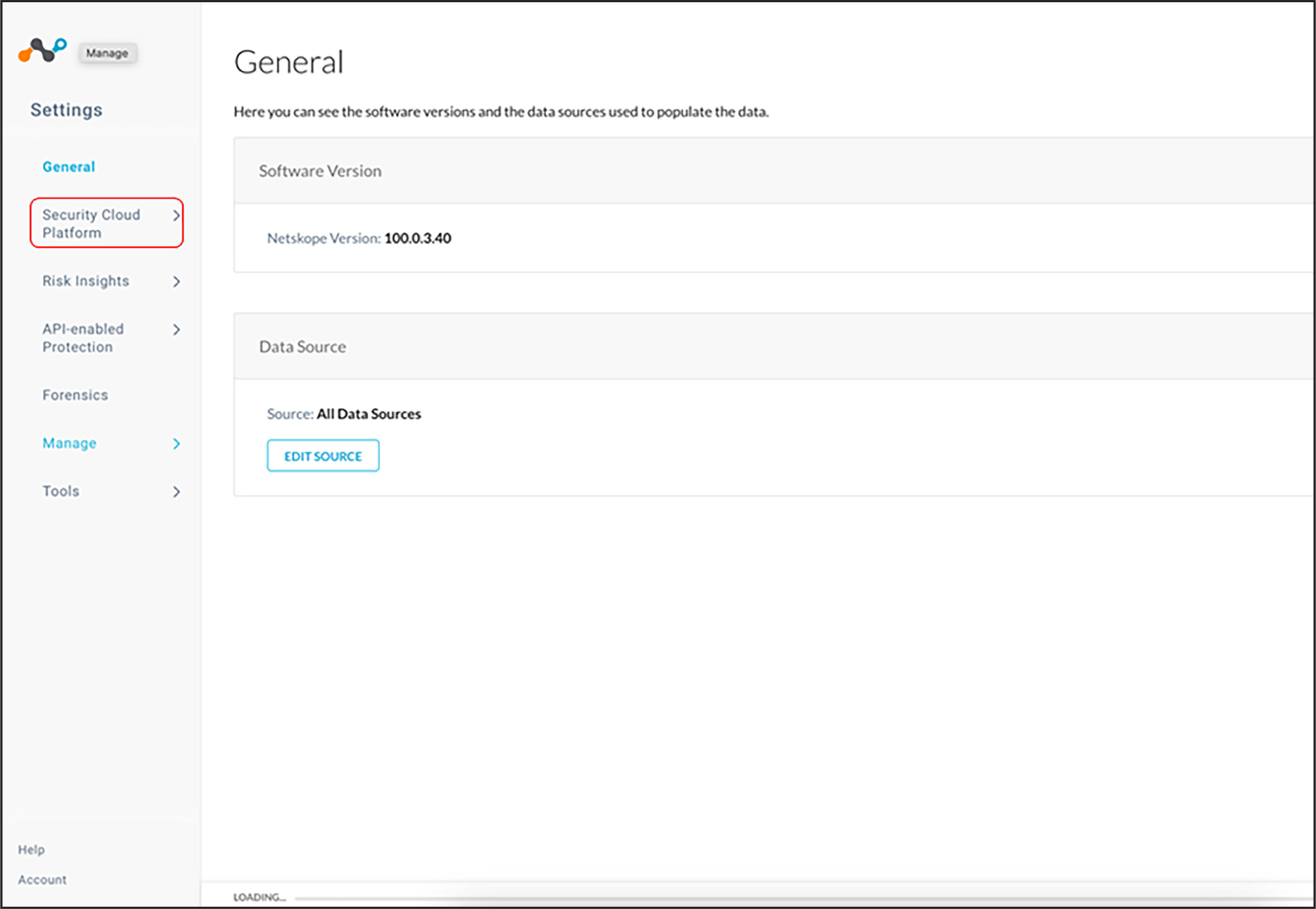Click the Netskope version number 100.0.3.40
This screenshot has width=1316, height=909.
pos(418,238)
